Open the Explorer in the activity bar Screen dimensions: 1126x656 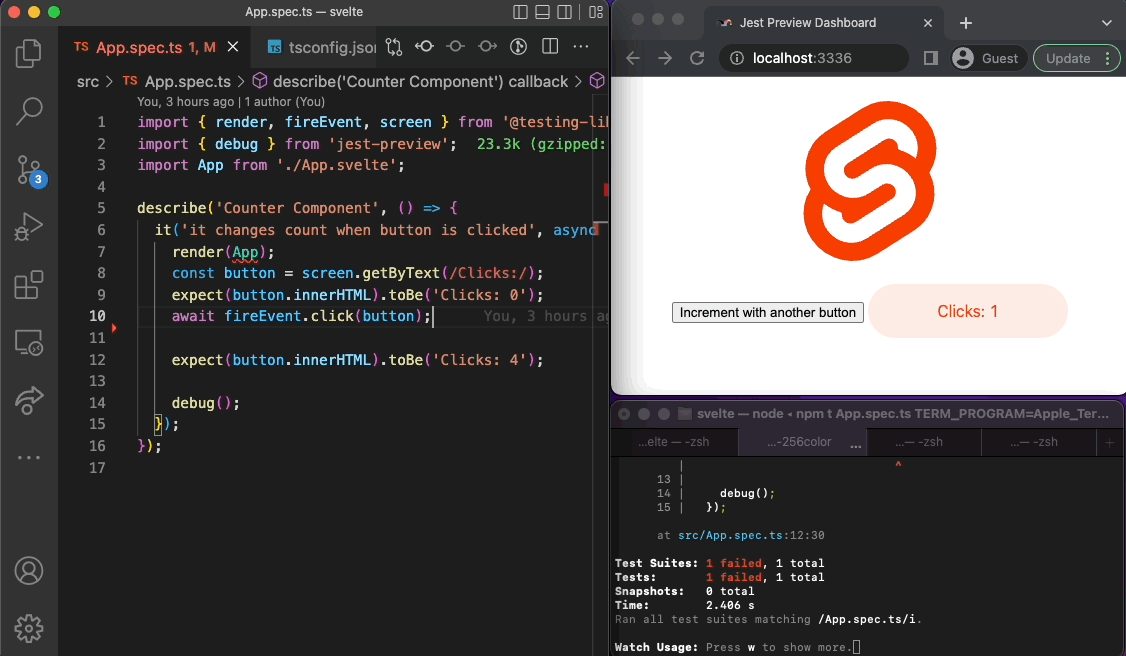28,54
